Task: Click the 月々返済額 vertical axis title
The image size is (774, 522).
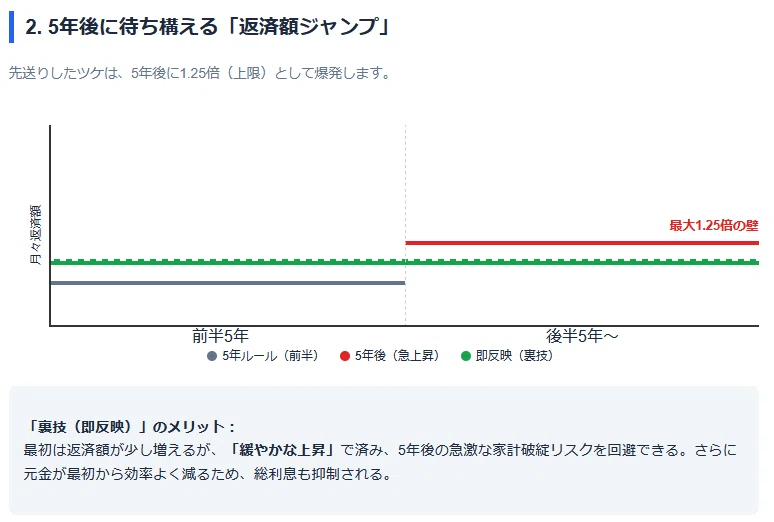Action: (x=36, y=235)
